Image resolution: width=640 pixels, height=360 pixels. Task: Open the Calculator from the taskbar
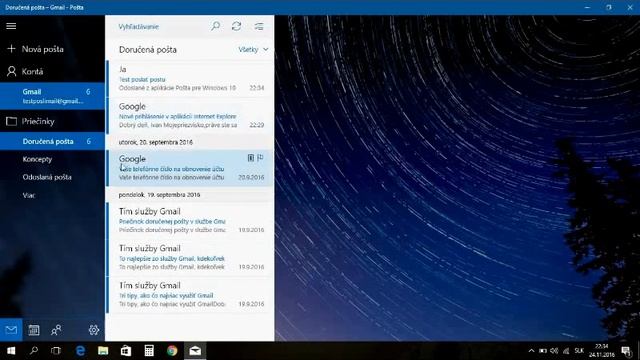pyautogui.click(x=149, y=351)
